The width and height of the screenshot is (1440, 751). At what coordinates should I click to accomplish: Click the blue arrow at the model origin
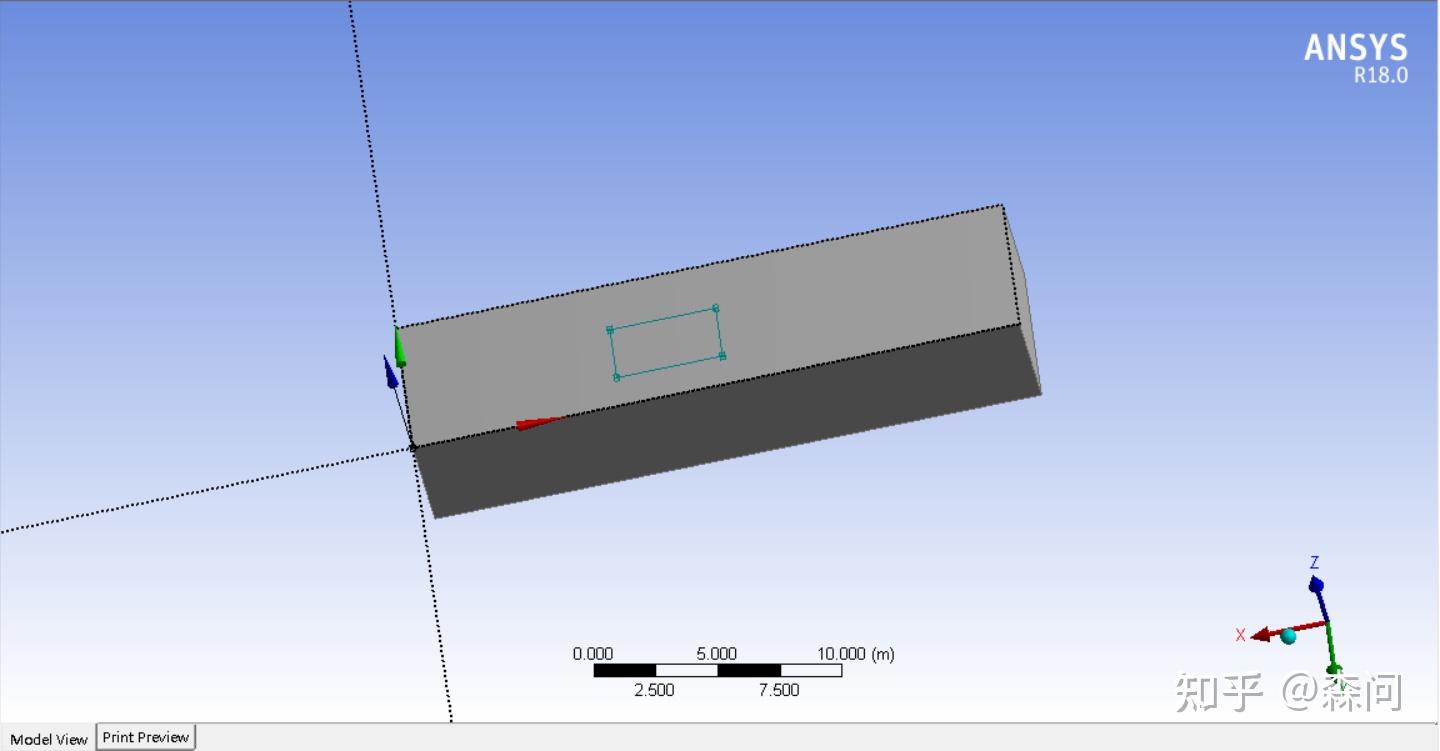(x=392, y=375)
